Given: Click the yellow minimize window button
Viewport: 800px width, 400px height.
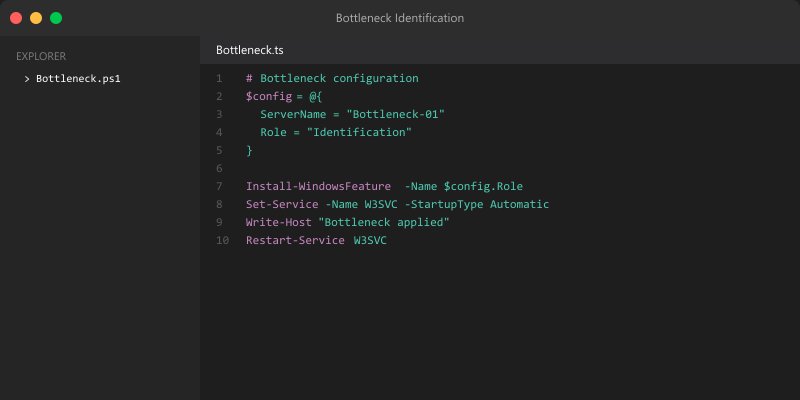Looking at the screenshot, I should (36, 18).
